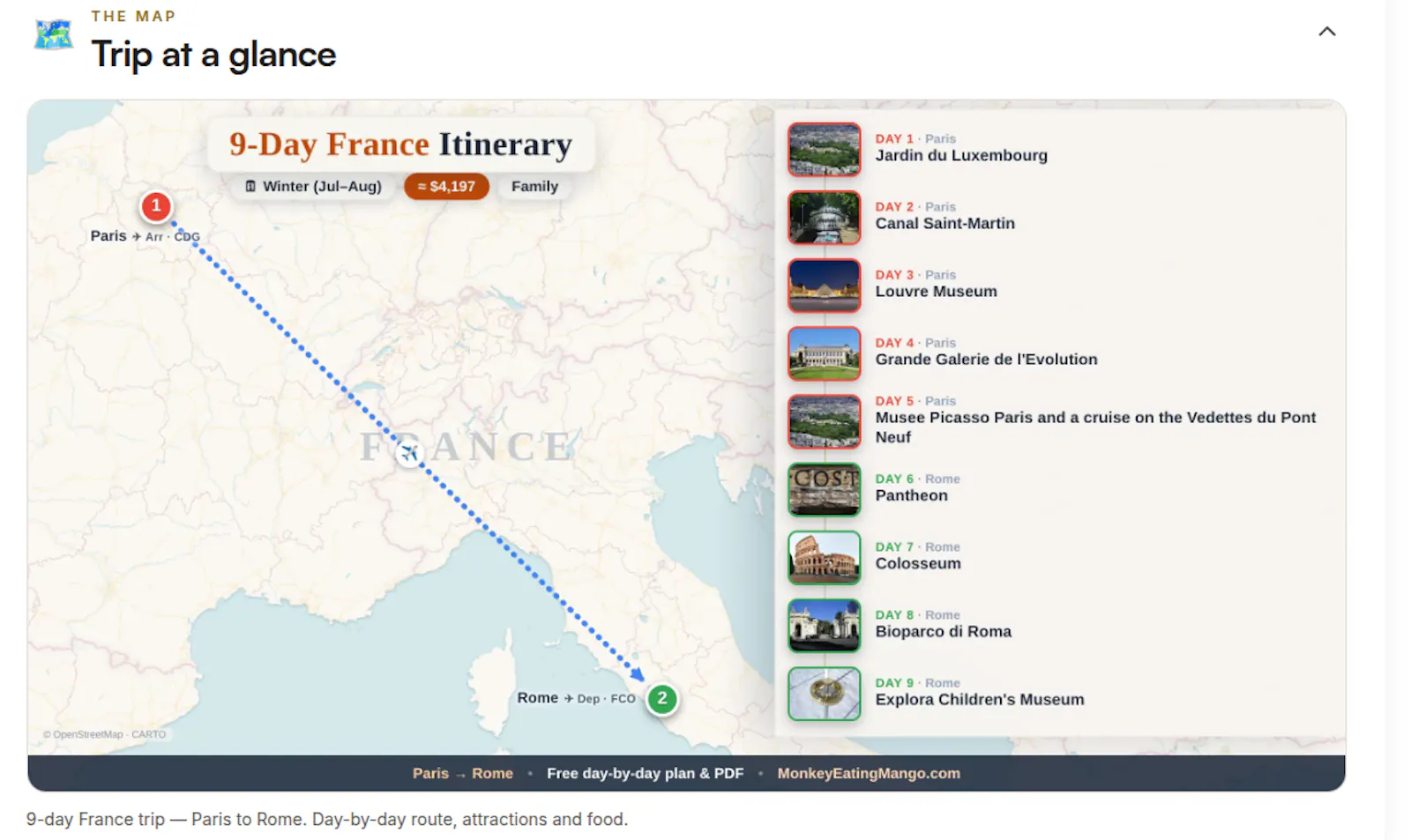
Task: Select Bioparco di Roma title text
Action: (x=943, y=631)
